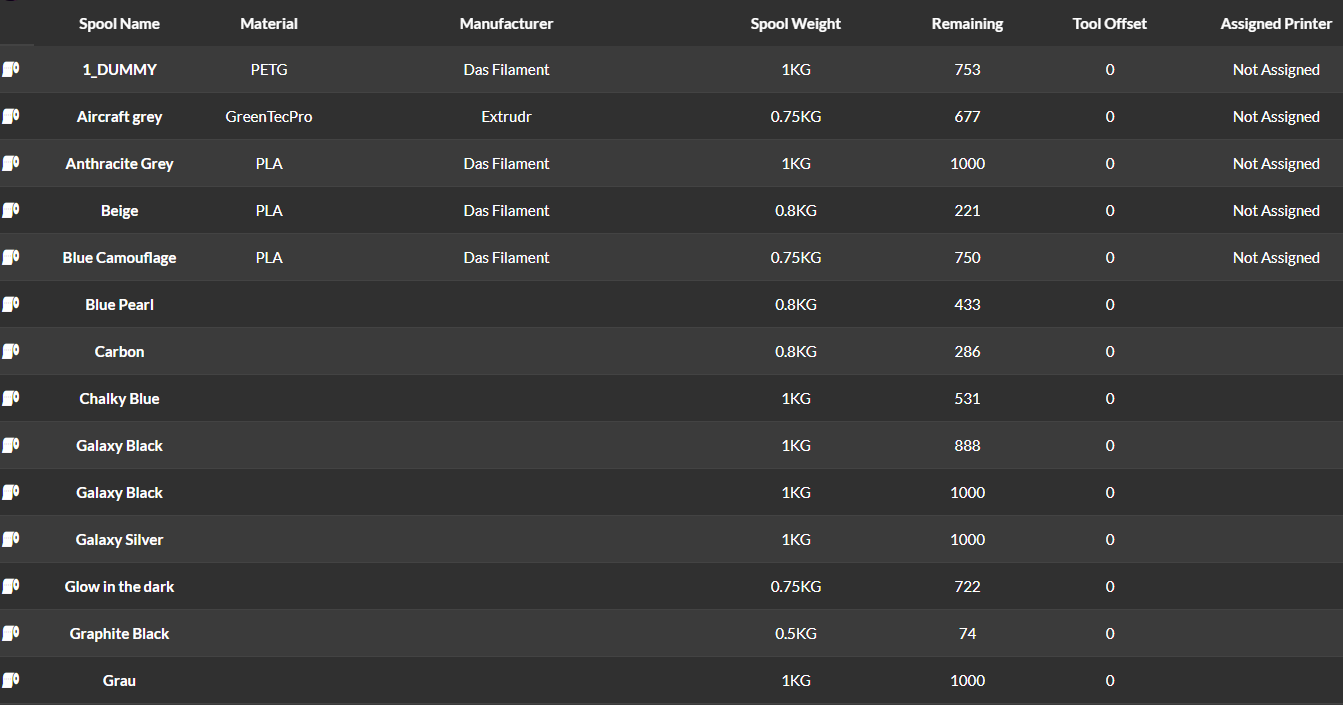Sort the table by Manufacturer
The image size is (1343, 705).
[506, 23]
